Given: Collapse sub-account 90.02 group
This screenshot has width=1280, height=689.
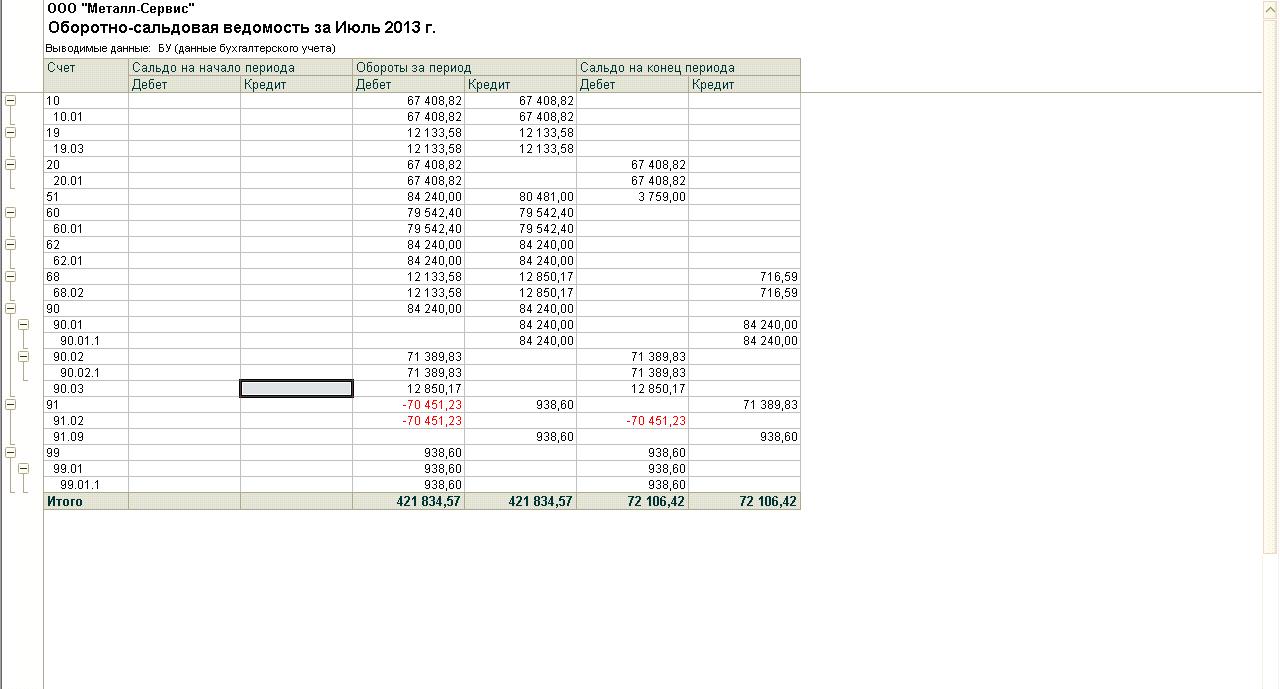Looking at the screenshot, I should [x=24, y=356].
